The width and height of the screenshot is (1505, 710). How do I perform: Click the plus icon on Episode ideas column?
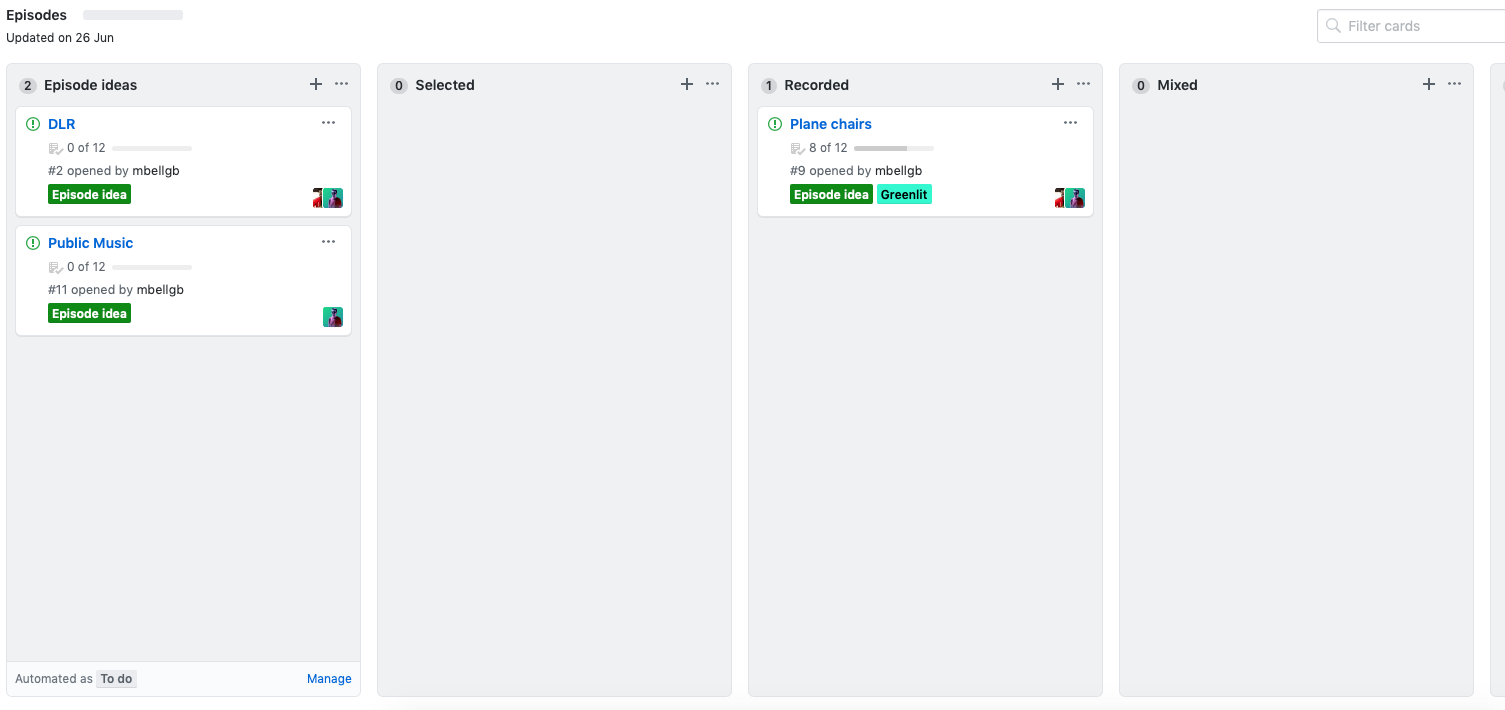tap(316, 84)
